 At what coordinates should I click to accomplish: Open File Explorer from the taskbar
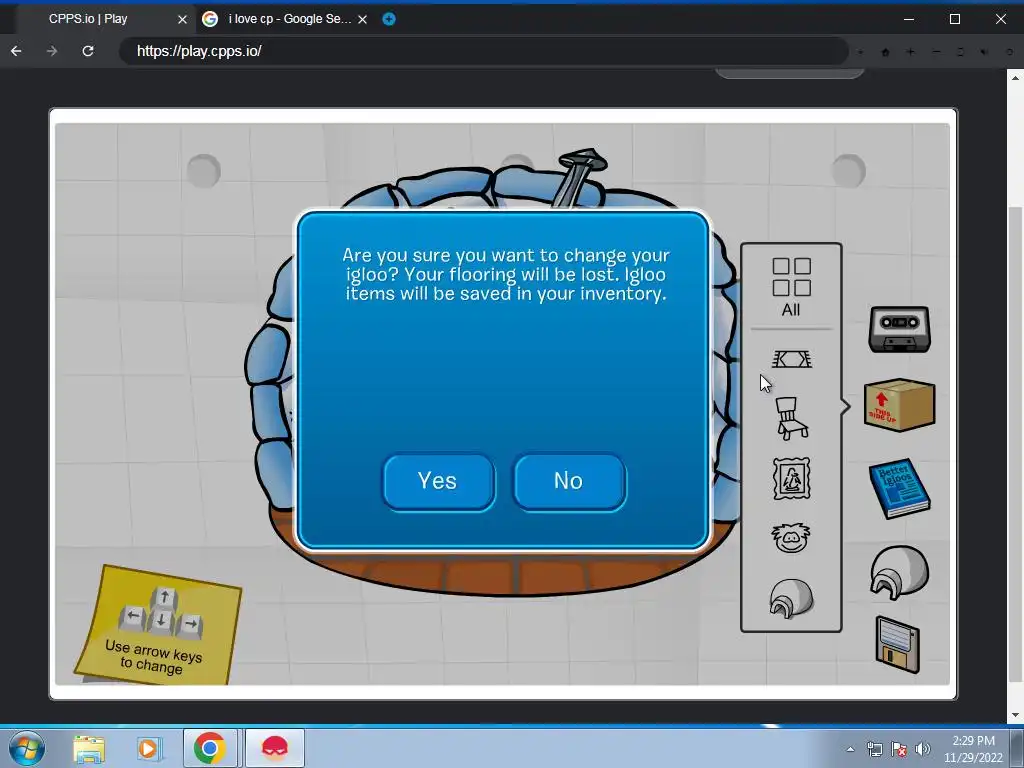tap(89, 748)
